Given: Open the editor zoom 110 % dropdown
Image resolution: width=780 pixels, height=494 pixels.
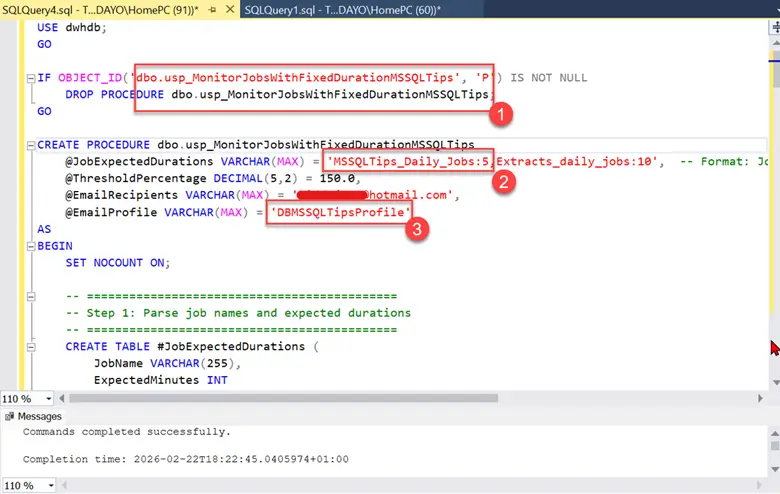Looking at the screenshot, I should coord(48,398).
